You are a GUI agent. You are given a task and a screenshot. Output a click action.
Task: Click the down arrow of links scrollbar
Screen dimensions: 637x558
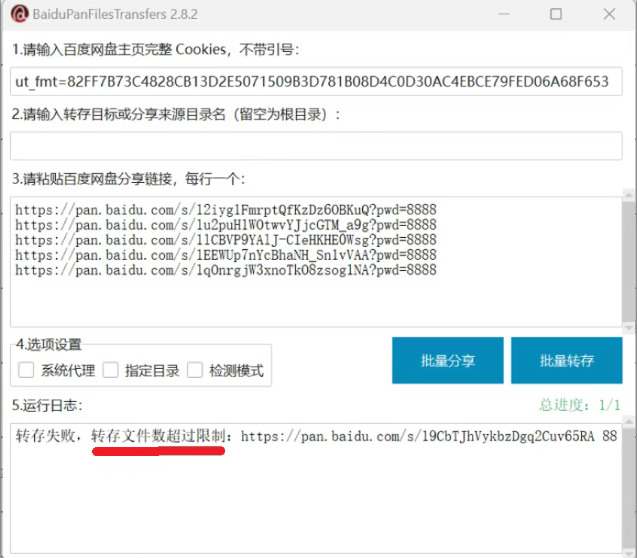(629, 327)
